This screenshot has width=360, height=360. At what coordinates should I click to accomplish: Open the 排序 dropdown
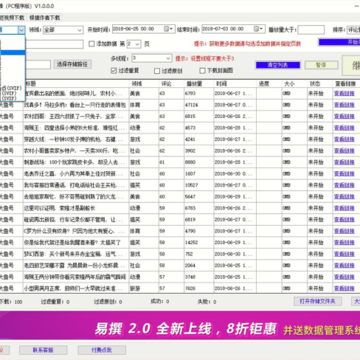click(x=353, y=30)
